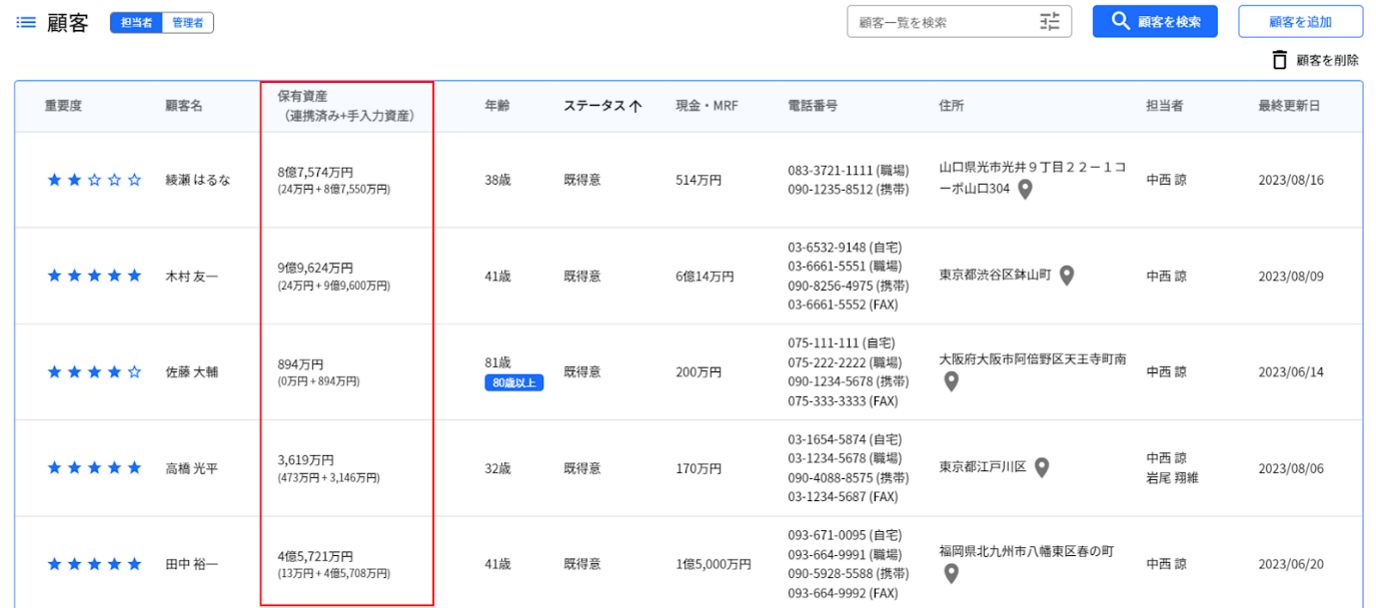Click third star in 木村 友一 row
The width and height of the screenshot is (1376, 608).
[x=95, y=276]
